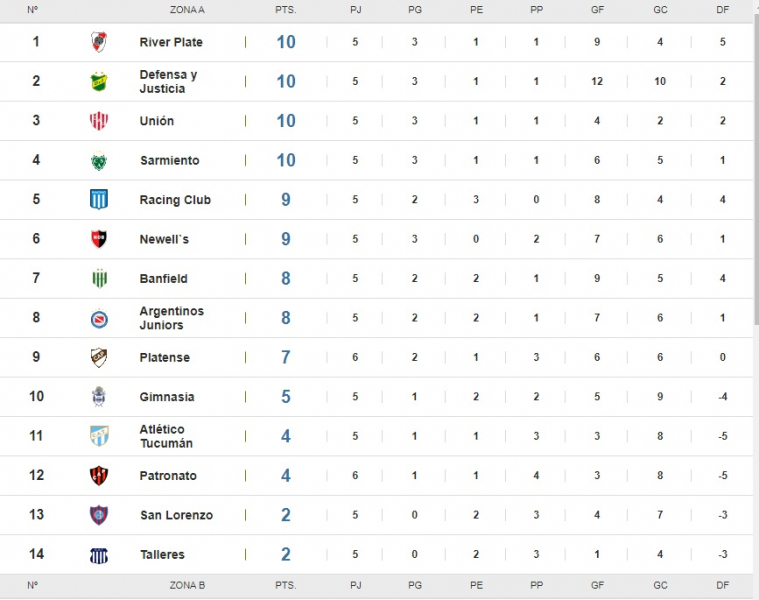
Task: Click the ZONA B header label
Action: (187, 585)
